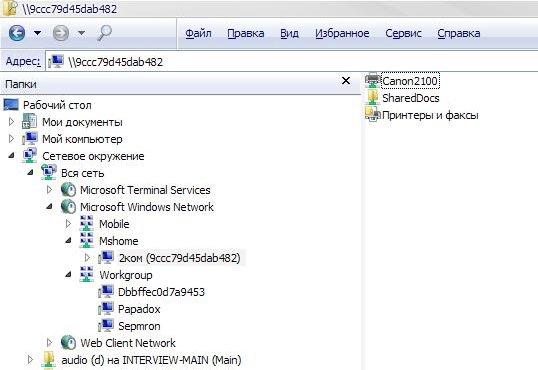538x370 pixels.
Task: Open the Back button history dropdown arrow
Action: tap(37, 33)
